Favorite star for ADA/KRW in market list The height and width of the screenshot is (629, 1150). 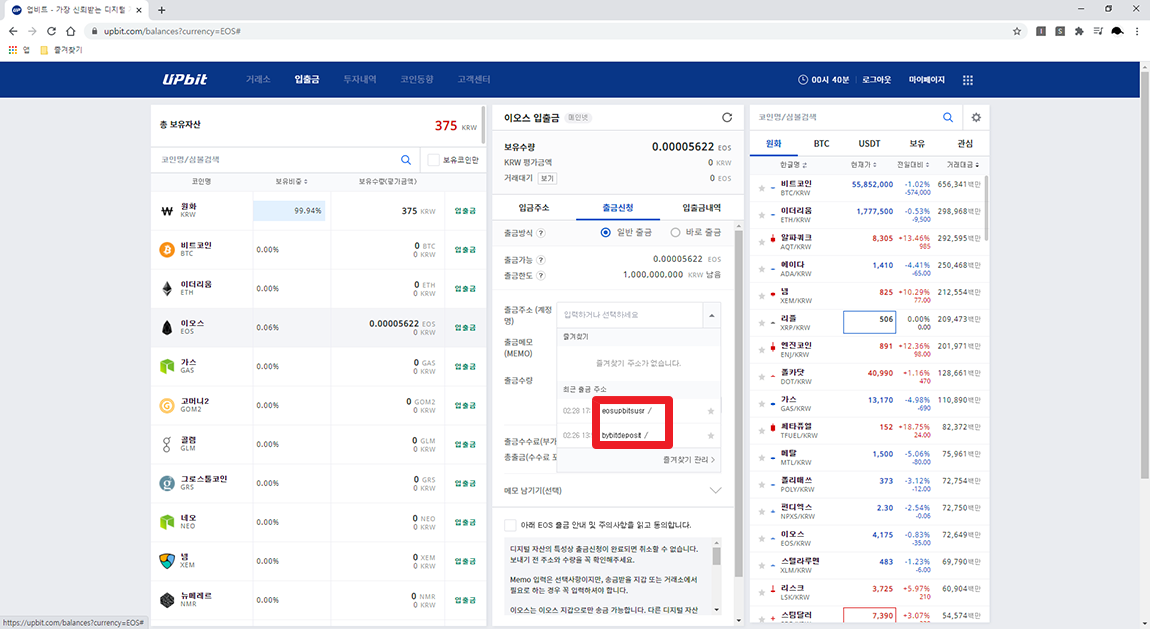point(762,269)
